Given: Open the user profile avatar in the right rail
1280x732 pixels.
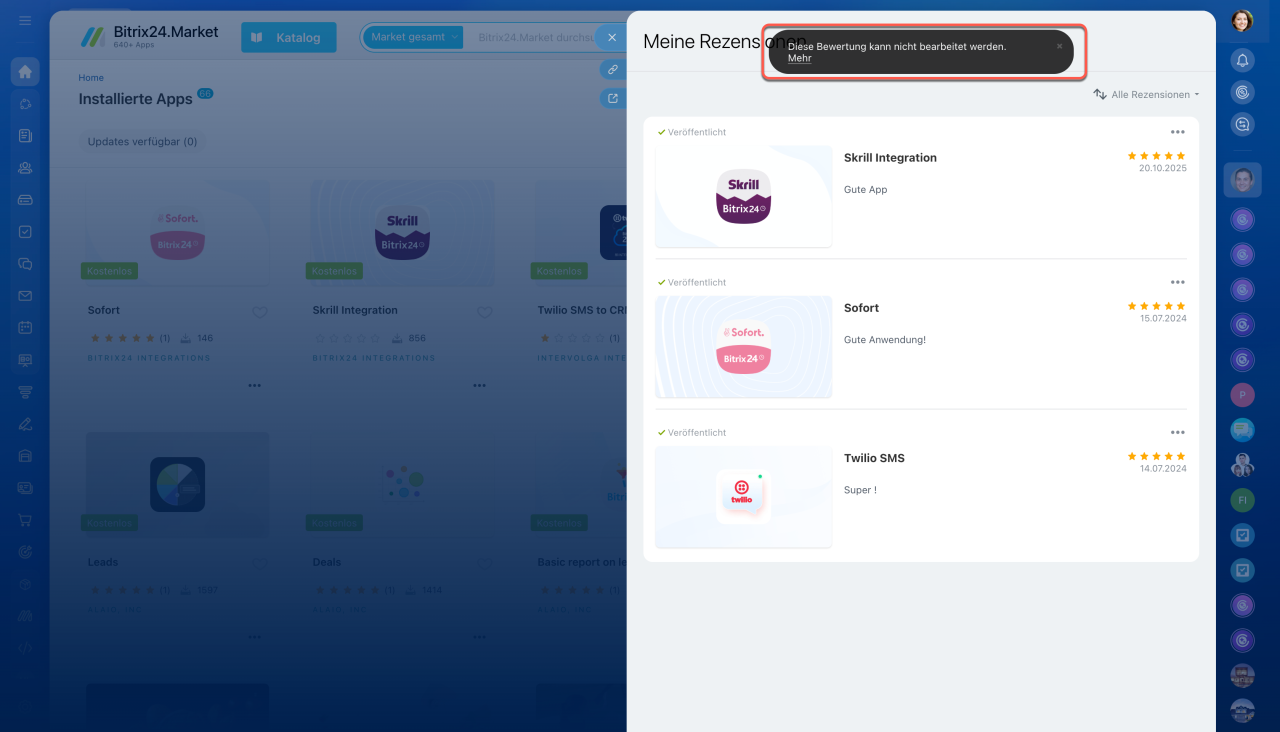Looking at the screenshot, I should click(1242, 21).
